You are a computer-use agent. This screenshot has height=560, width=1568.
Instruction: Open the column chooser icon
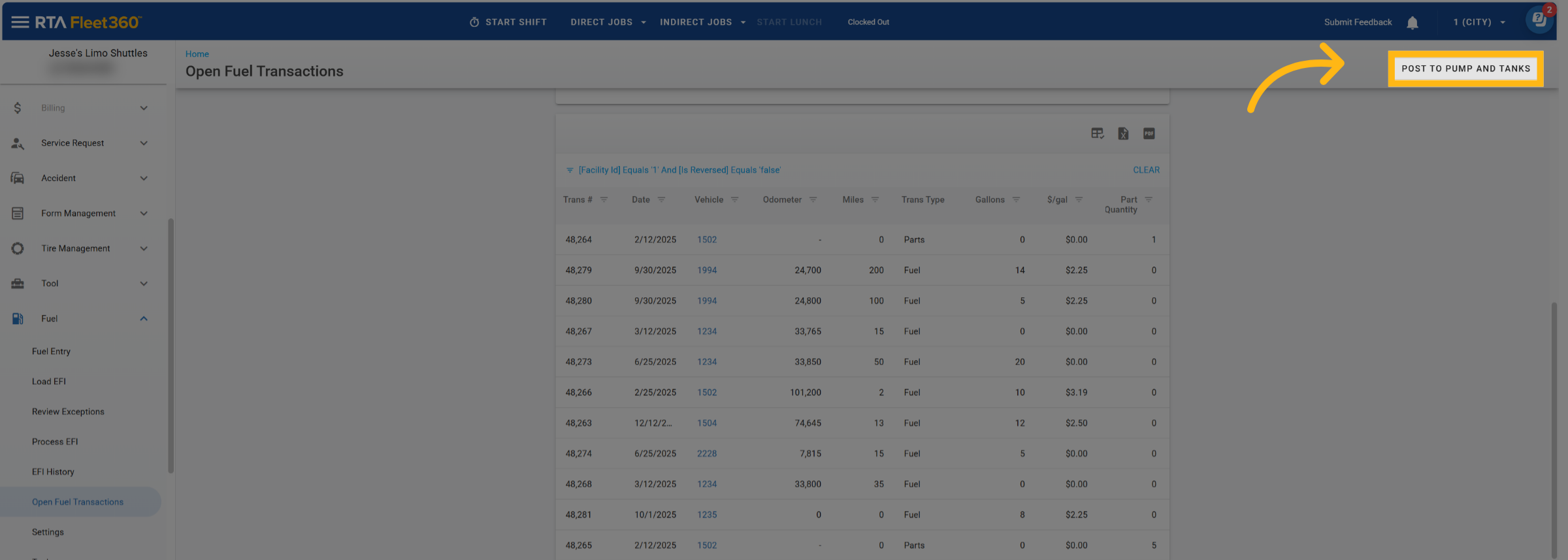[1097, 134]
